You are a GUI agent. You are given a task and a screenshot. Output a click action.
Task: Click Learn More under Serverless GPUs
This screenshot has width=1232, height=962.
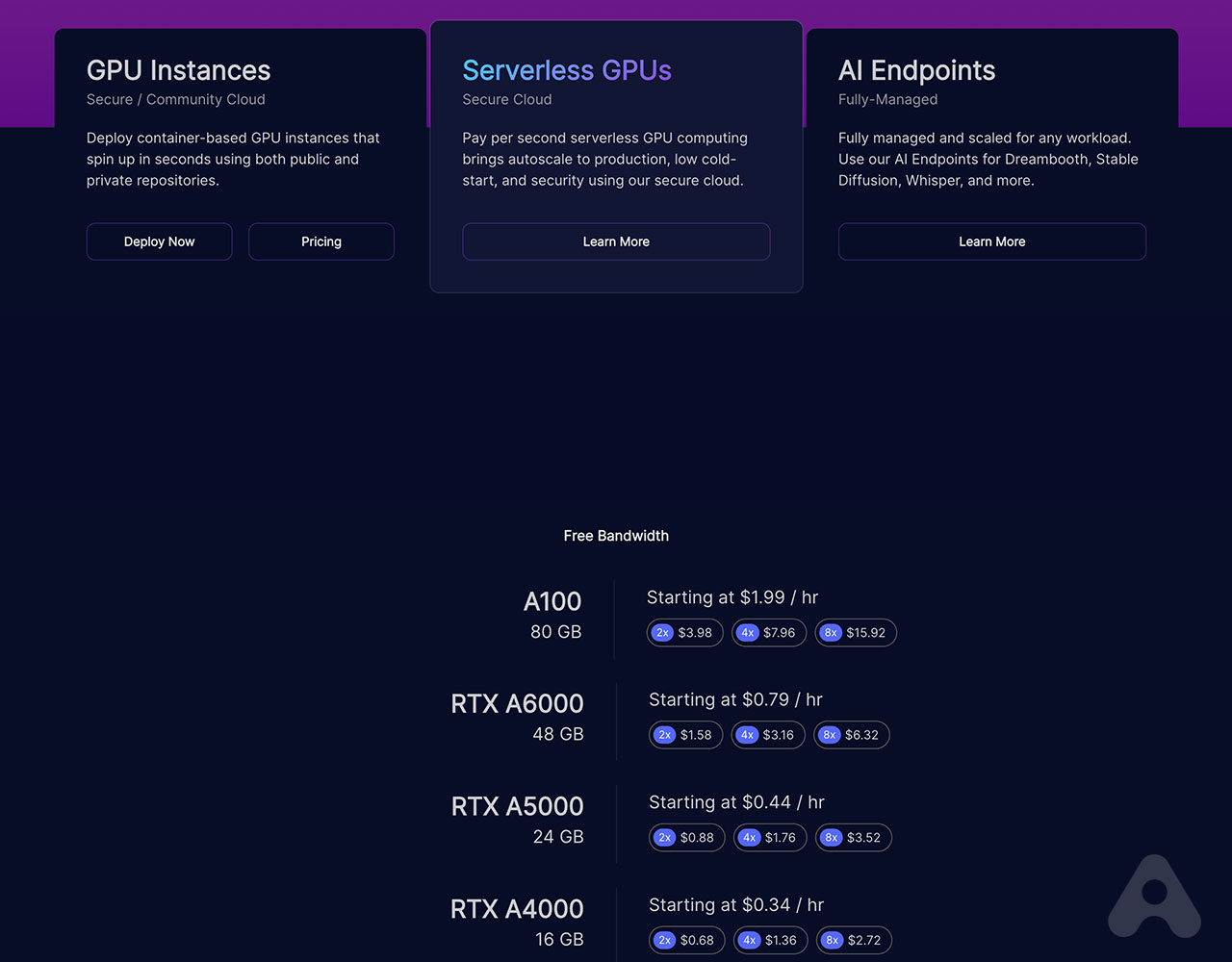tap(616, 241)
